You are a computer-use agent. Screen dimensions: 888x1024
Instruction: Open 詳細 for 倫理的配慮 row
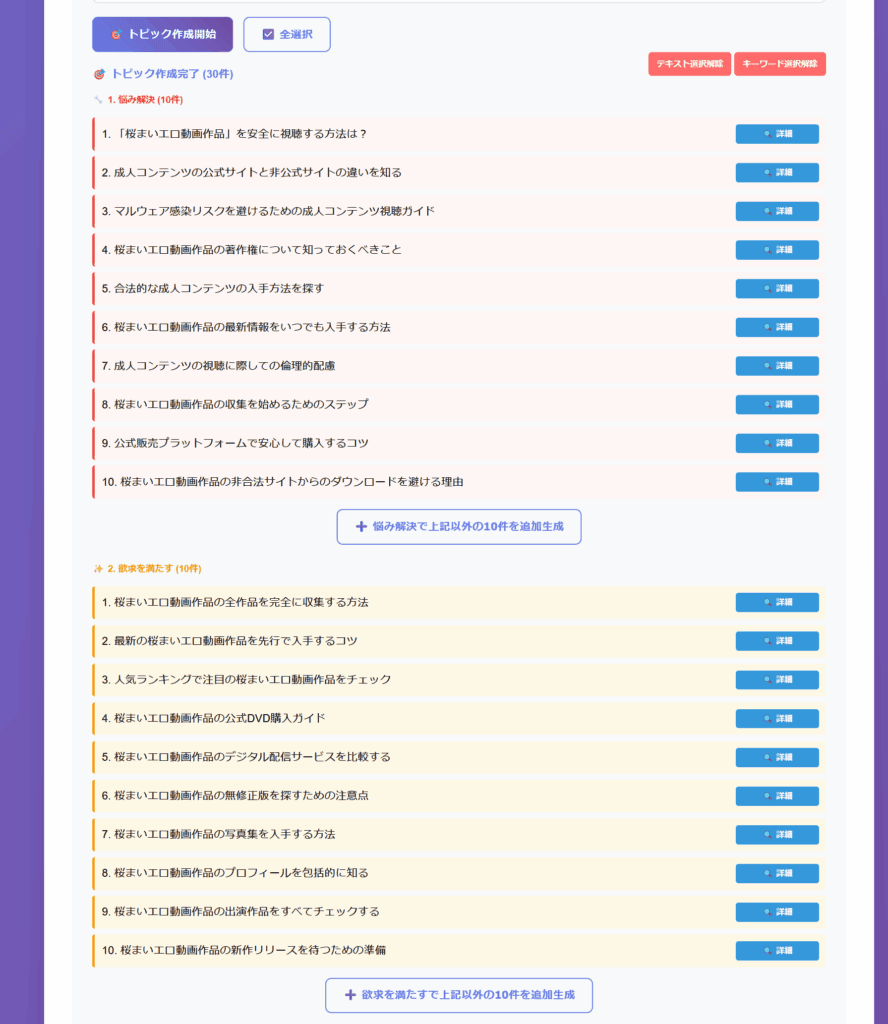[777, 366]
